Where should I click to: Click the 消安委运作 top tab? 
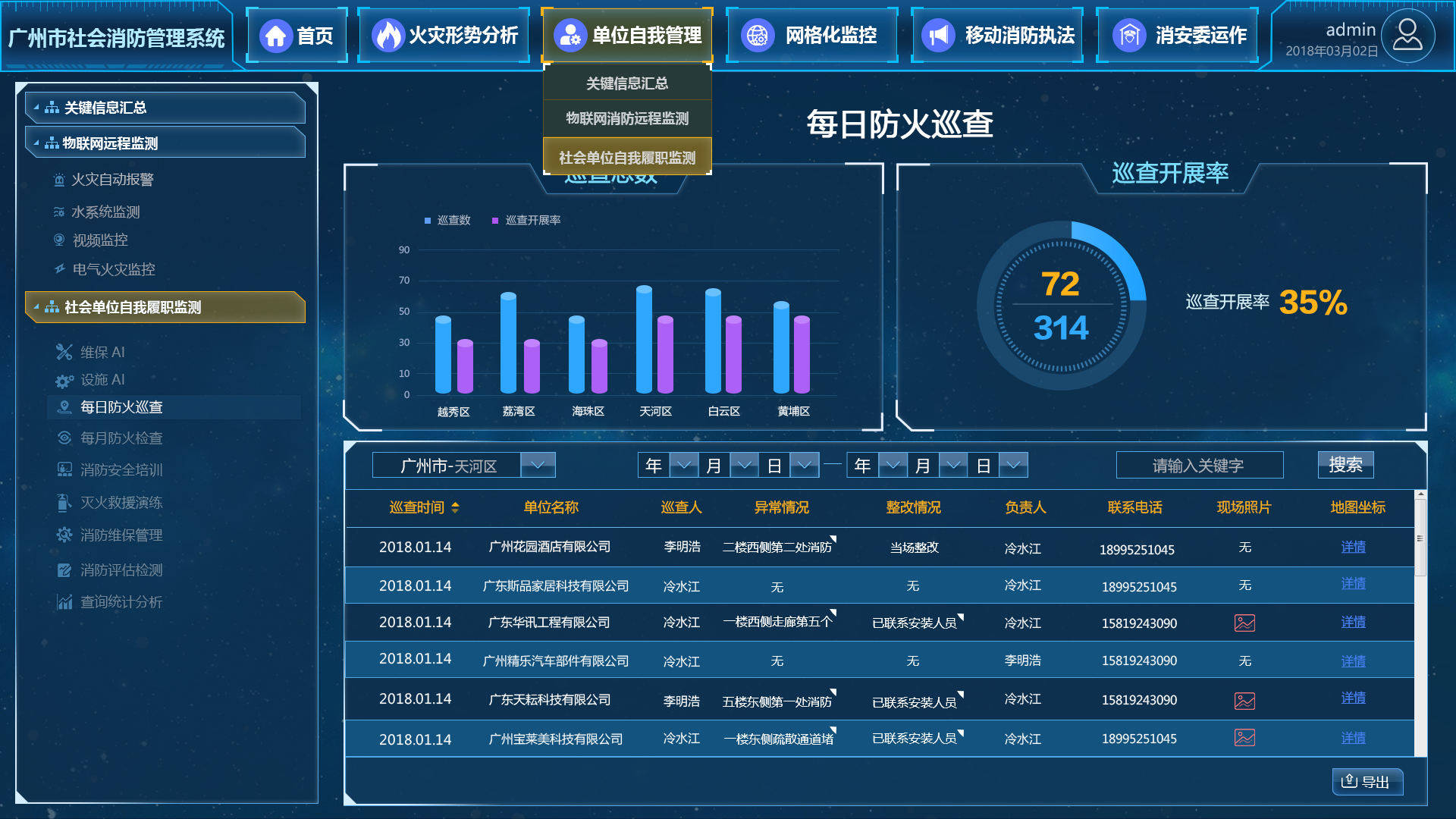tap(1178, 36)
